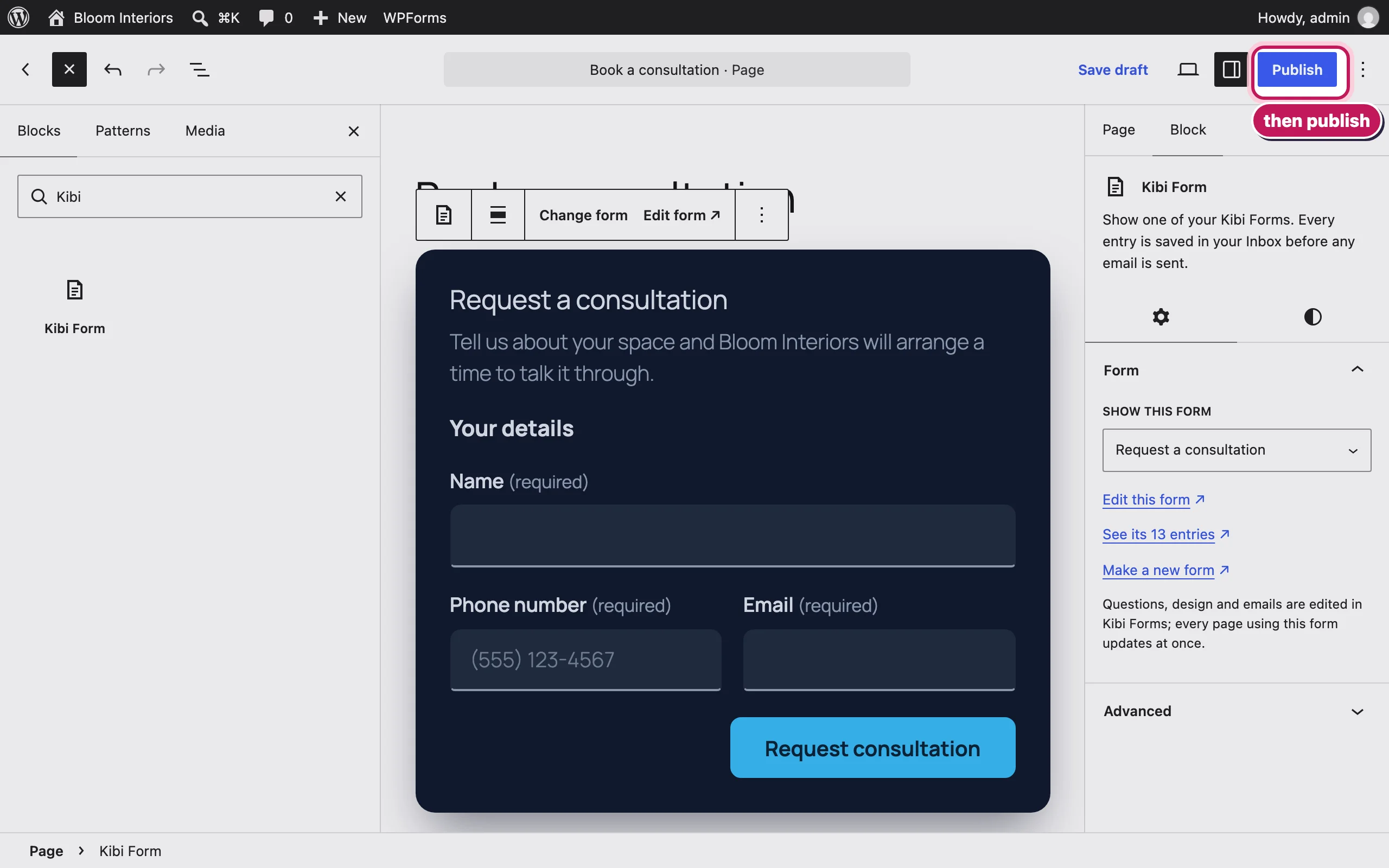Image resolution: width=1389 pixels, height=868 pixels.
Task: Toggle the block inserter close button
Action: (69, 69)
